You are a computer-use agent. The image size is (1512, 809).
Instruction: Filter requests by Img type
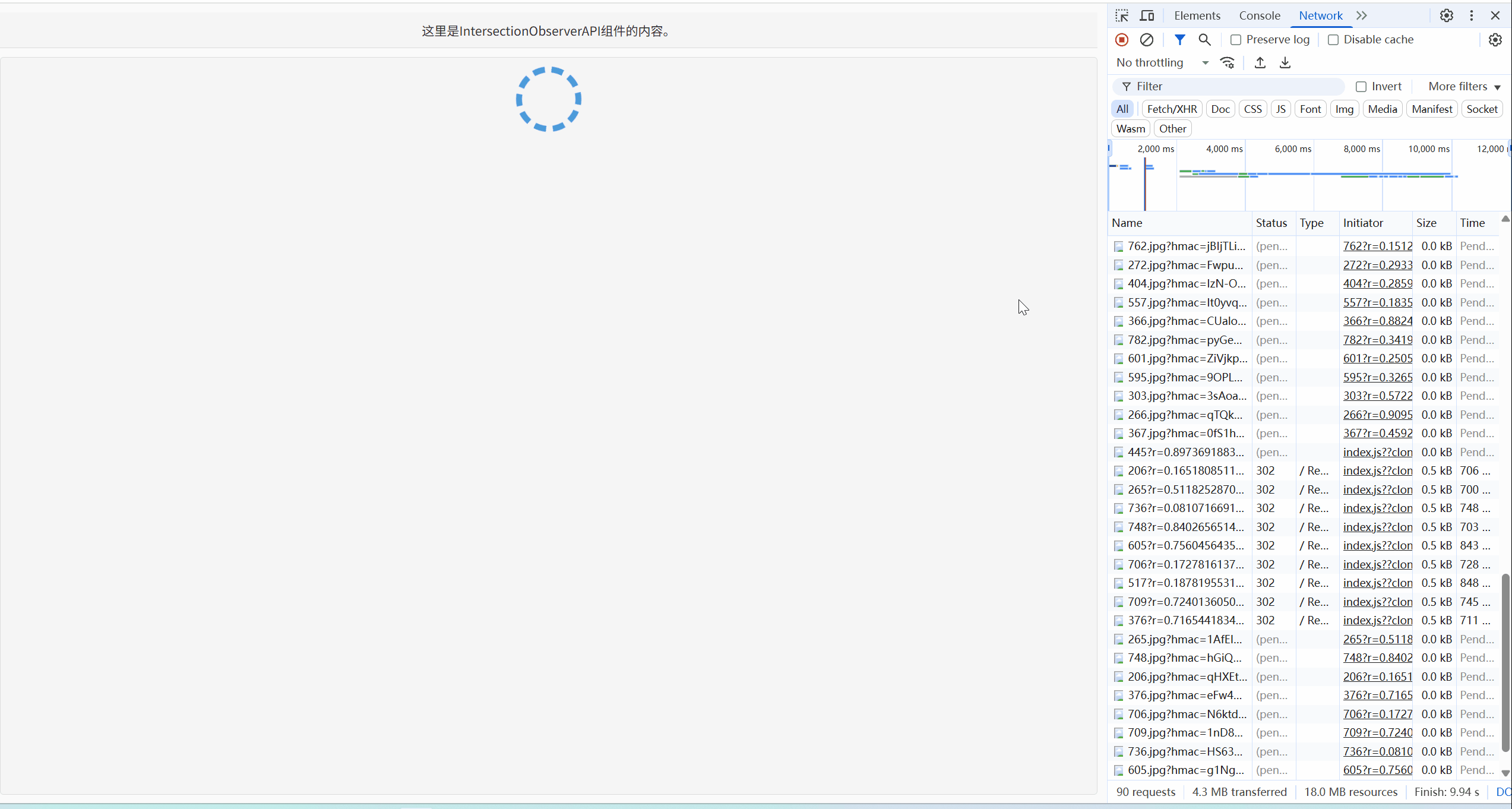pos(1344,109)
